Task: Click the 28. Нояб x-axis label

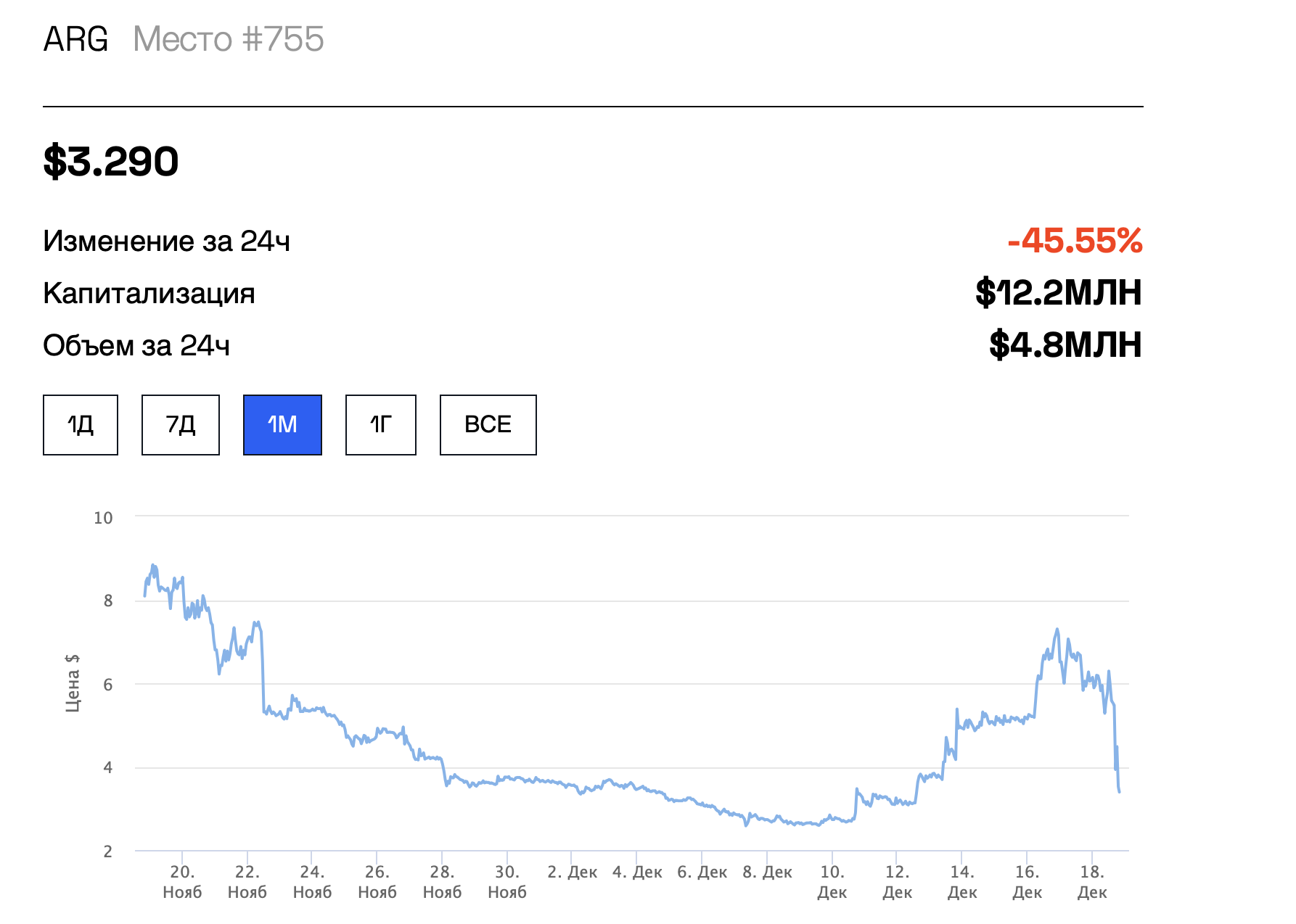Action: (x=442, y=882)
